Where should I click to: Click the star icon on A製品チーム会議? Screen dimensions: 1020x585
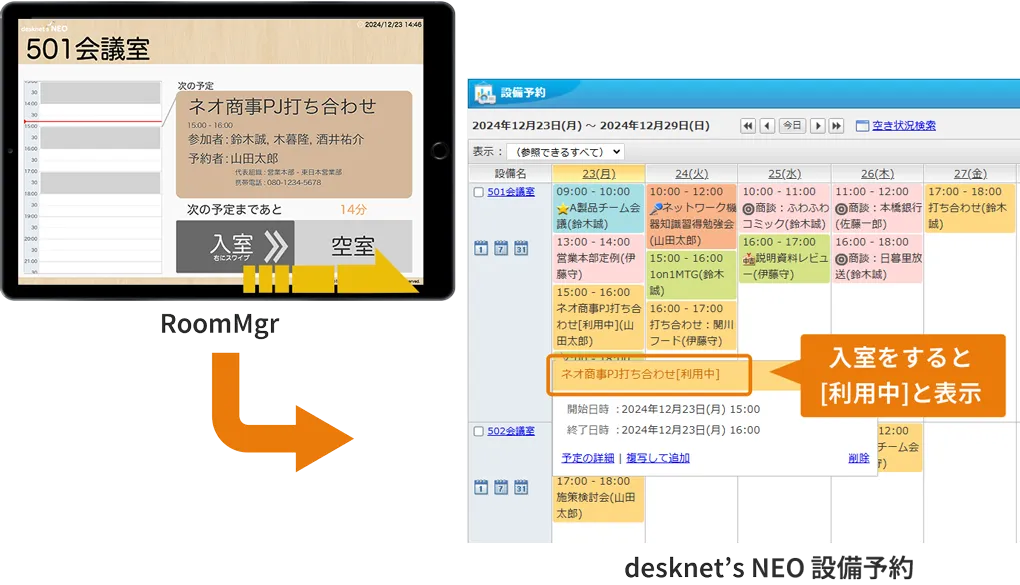(563, 209)
